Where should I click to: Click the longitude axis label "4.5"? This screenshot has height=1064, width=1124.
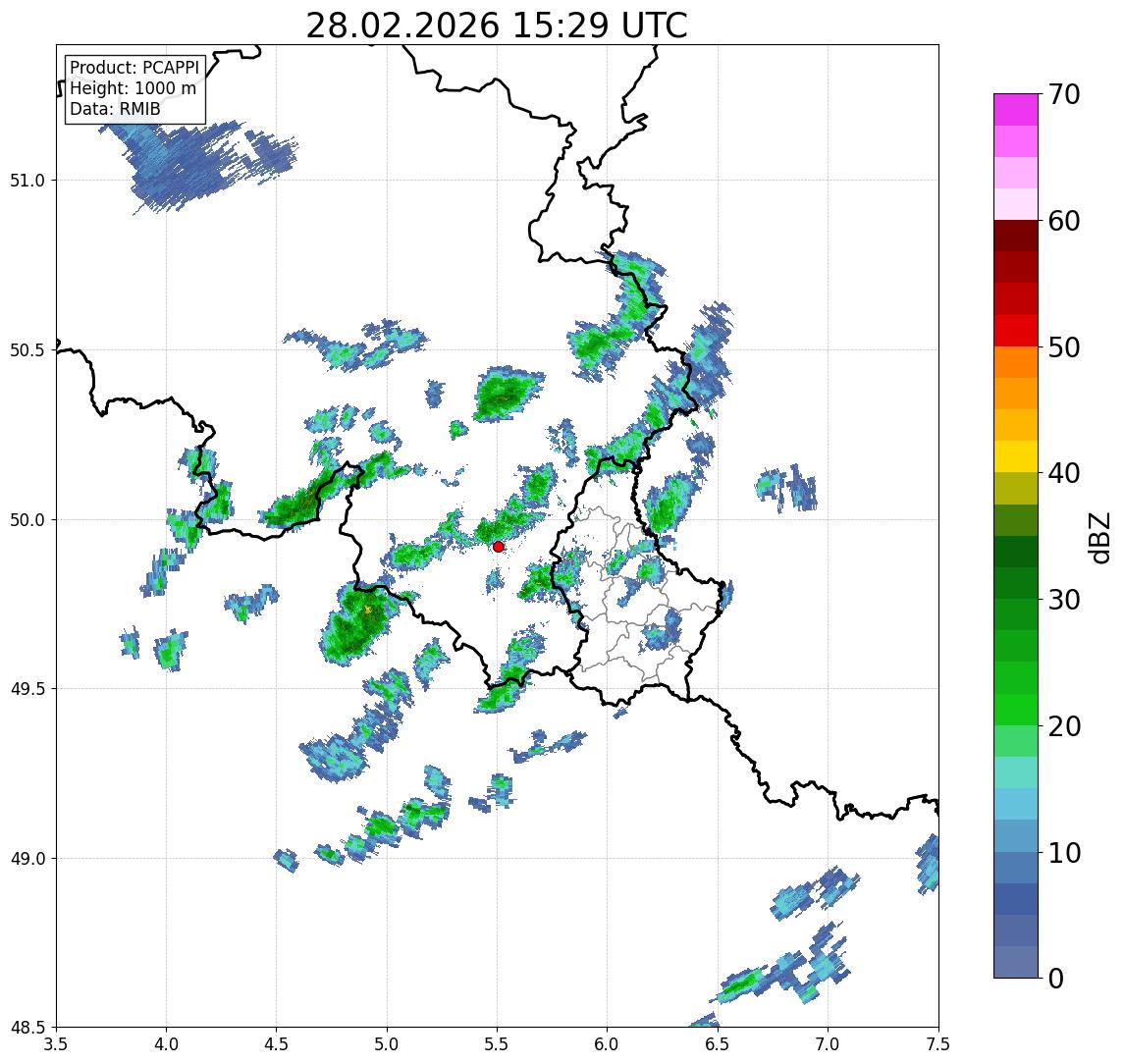point(277,1044)
